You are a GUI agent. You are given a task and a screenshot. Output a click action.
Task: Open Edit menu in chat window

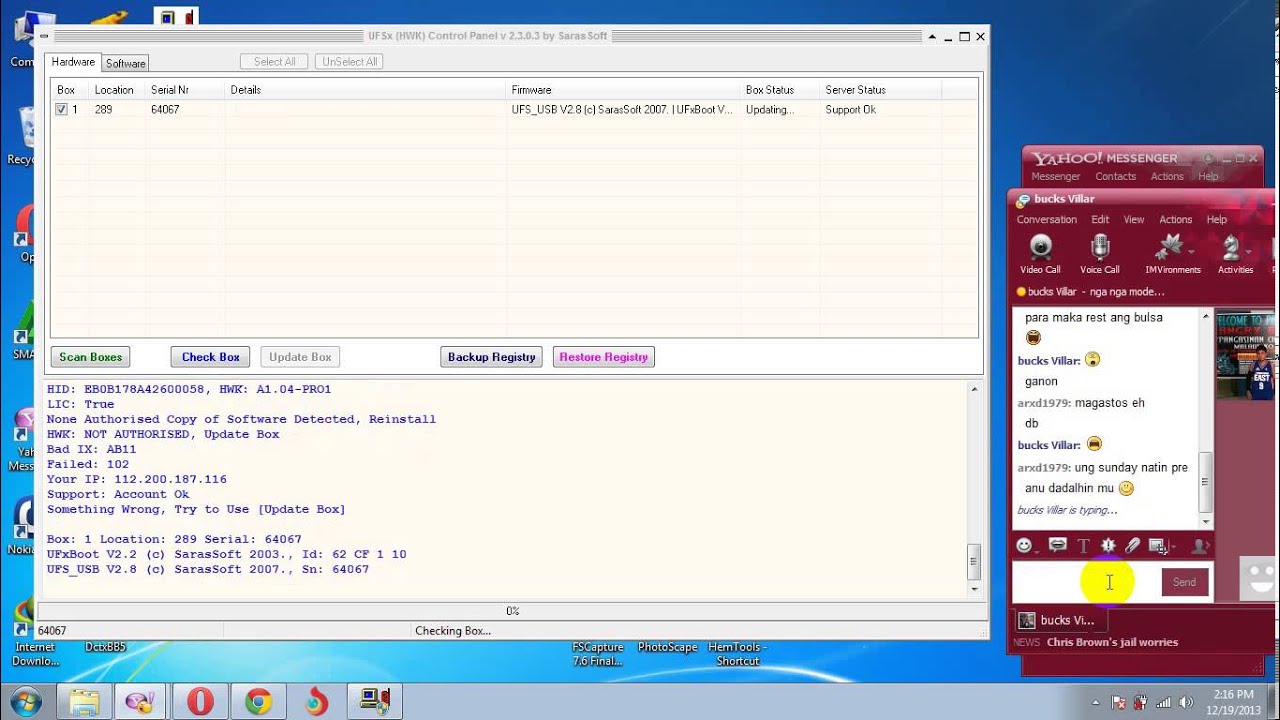click(x=1100, y=219)
